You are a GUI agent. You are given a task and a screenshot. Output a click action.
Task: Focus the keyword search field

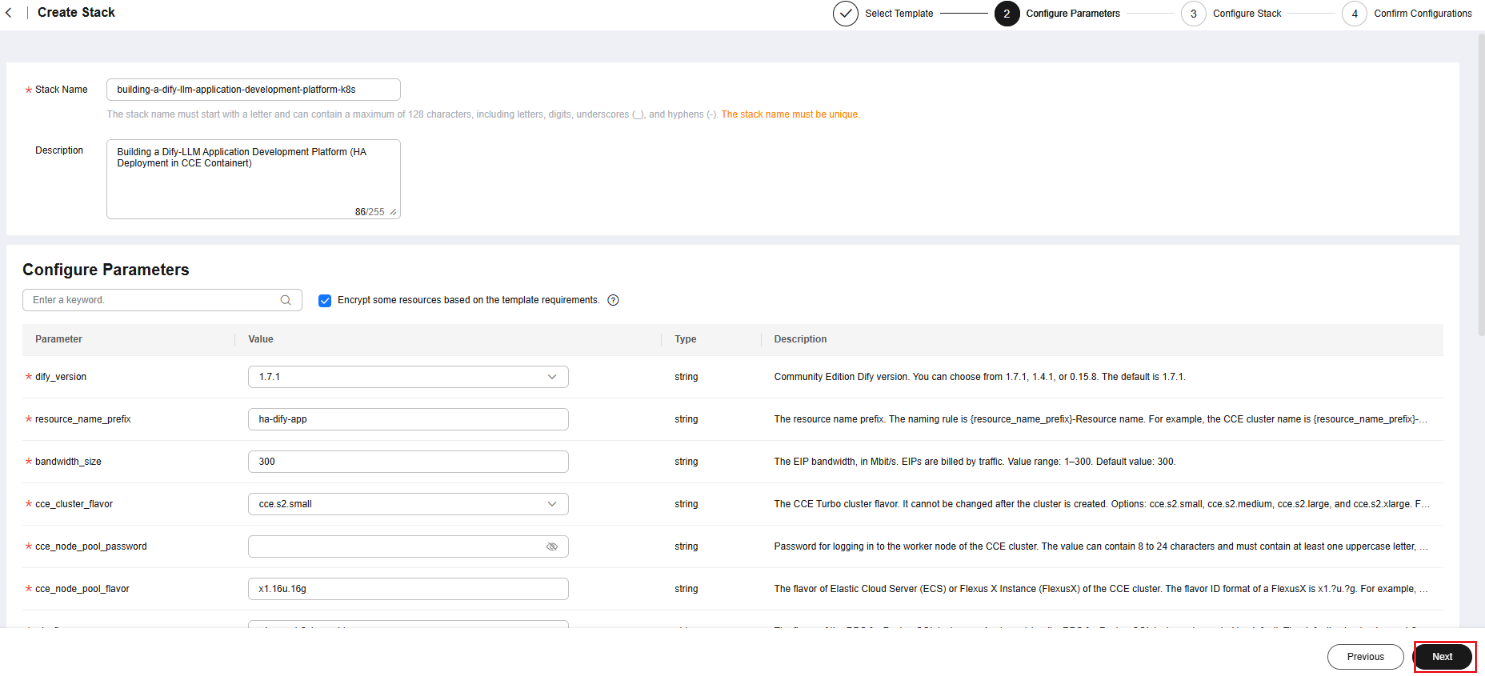coord(162,300)
